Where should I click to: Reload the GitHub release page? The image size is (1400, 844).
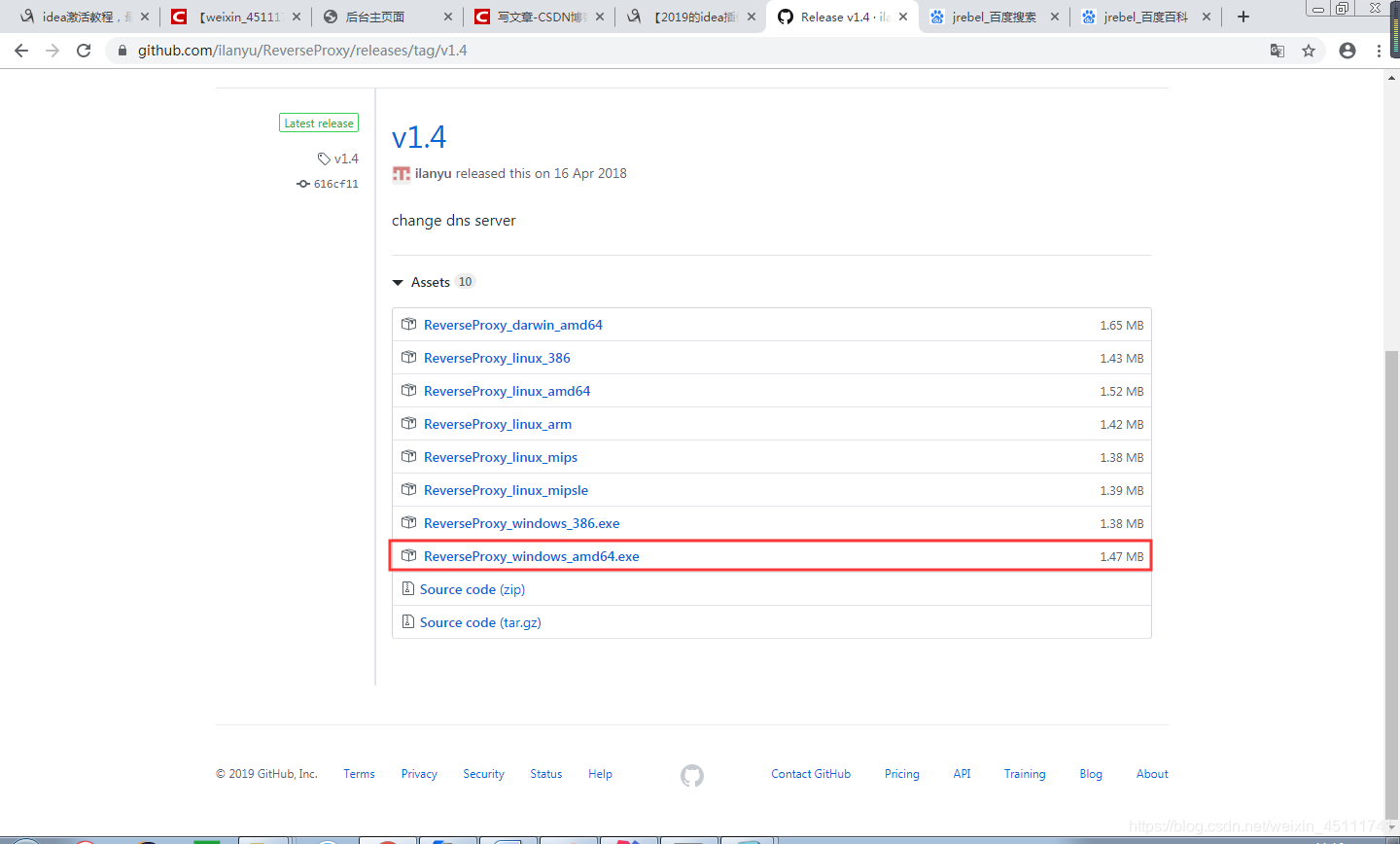click(84, 51)
